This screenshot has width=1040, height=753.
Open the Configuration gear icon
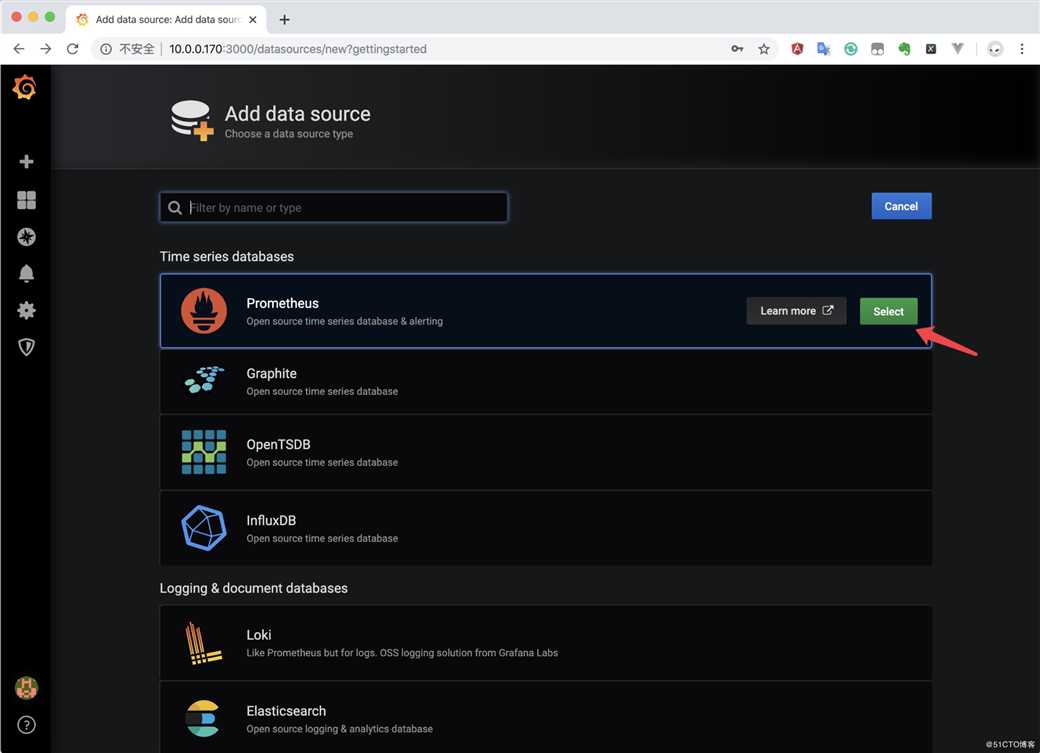(27, 310)
